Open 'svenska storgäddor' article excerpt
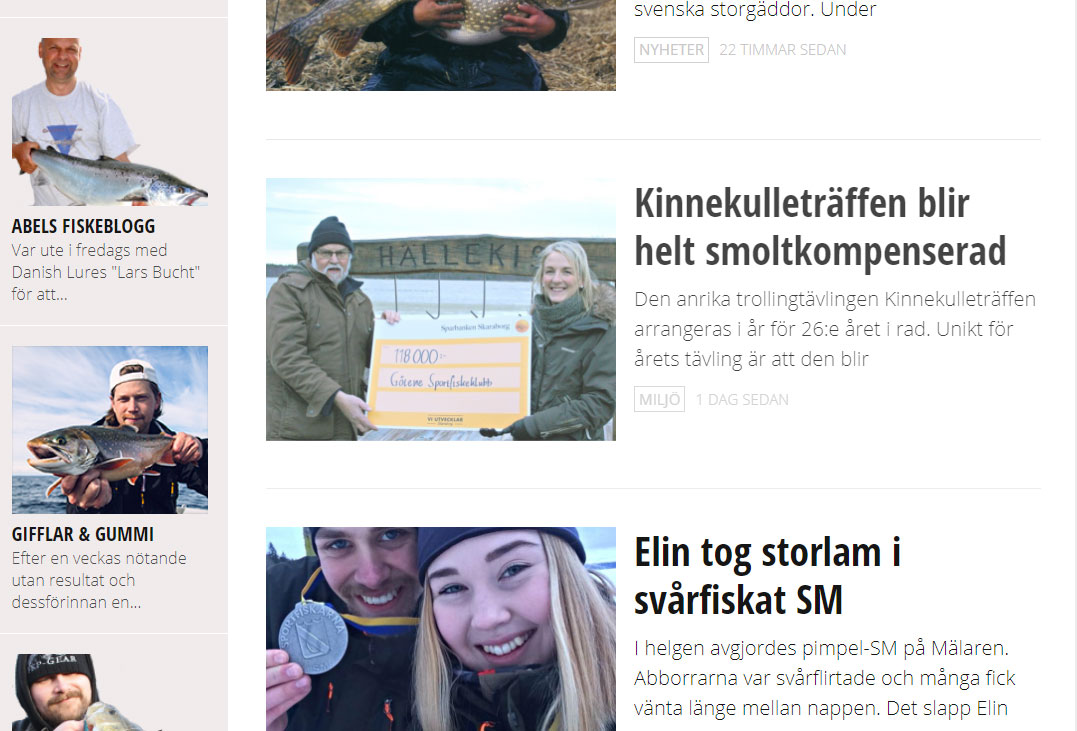The image size is (1077, 731). click(755, 10)
